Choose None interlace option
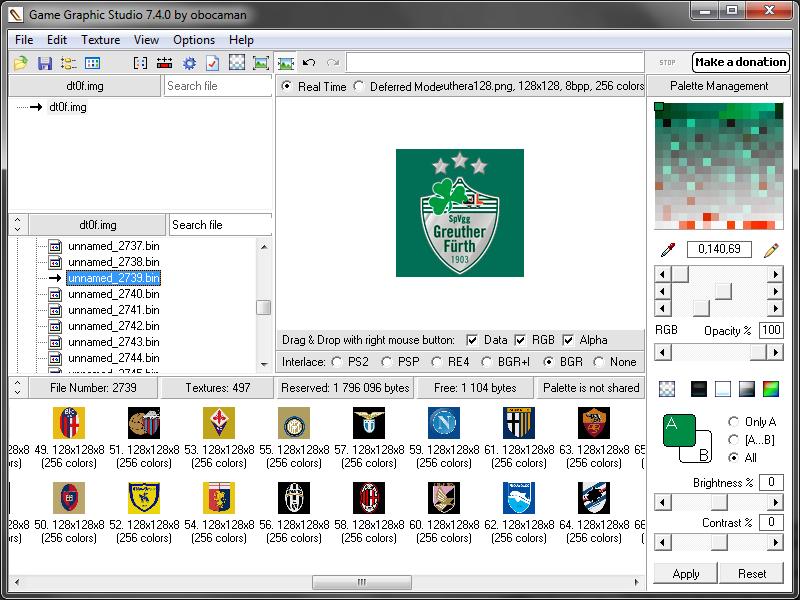Screen dimensions: 800x600 tap(599, 362)
